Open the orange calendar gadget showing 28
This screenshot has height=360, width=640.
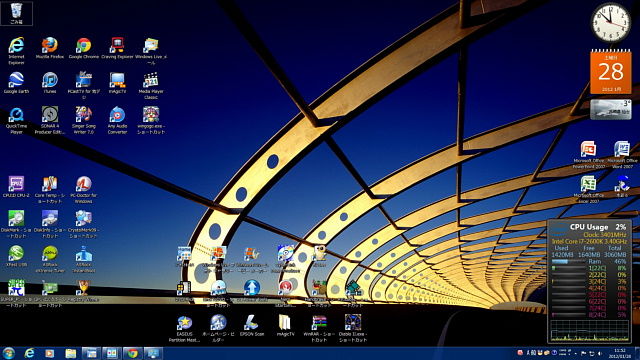(611, 72)
